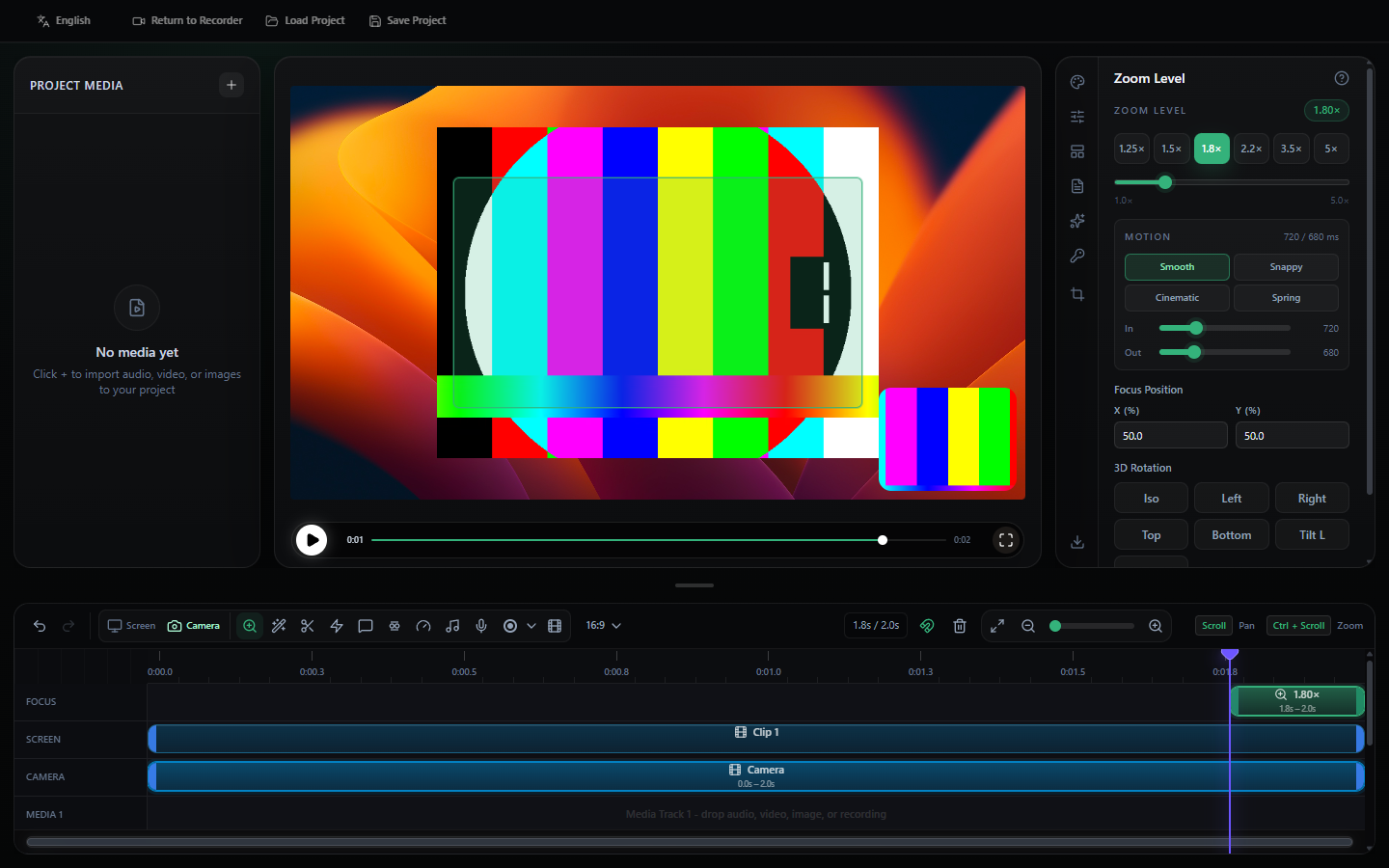Toggle the magnet snapping icon

pyautogui.click(x=927, y=626)
